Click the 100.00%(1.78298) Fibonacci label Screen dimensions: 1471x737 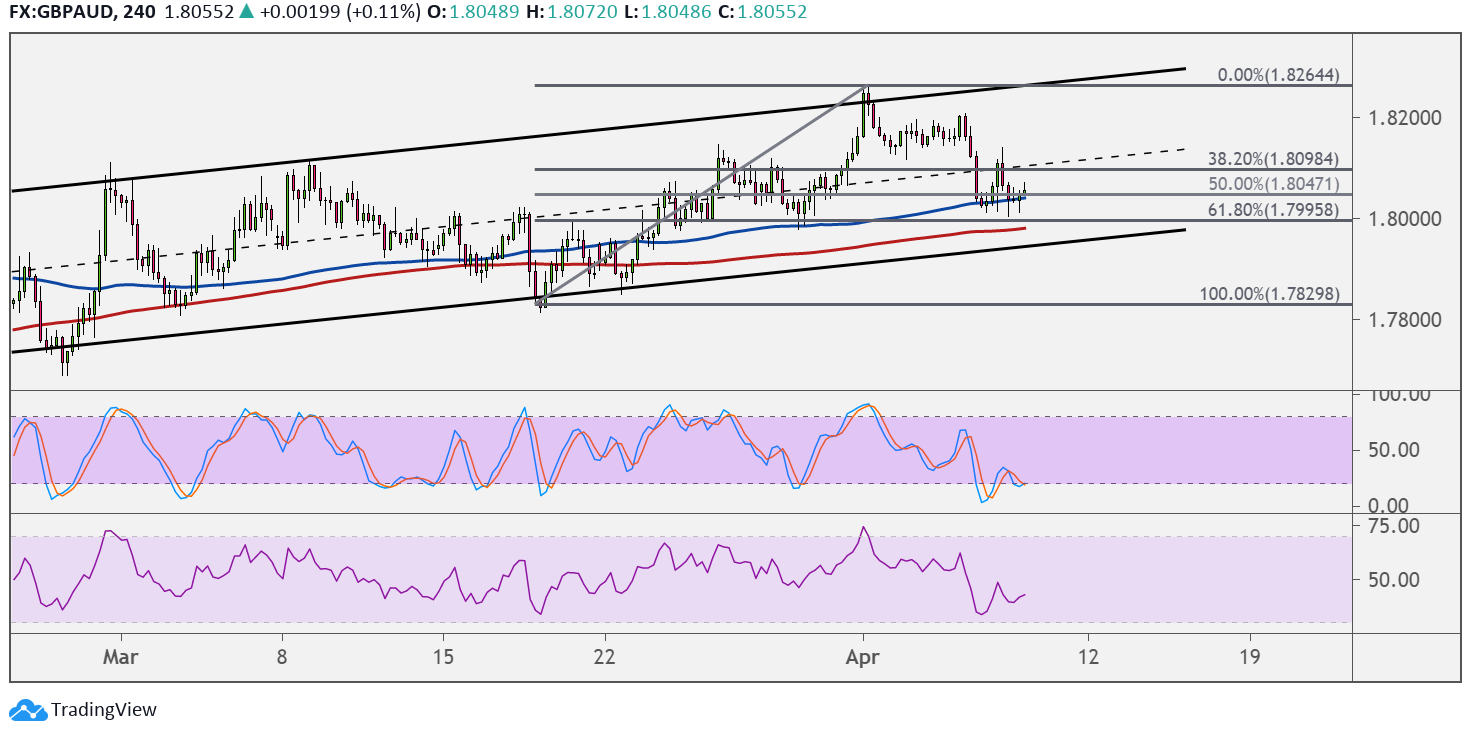tap(1269, 294)
